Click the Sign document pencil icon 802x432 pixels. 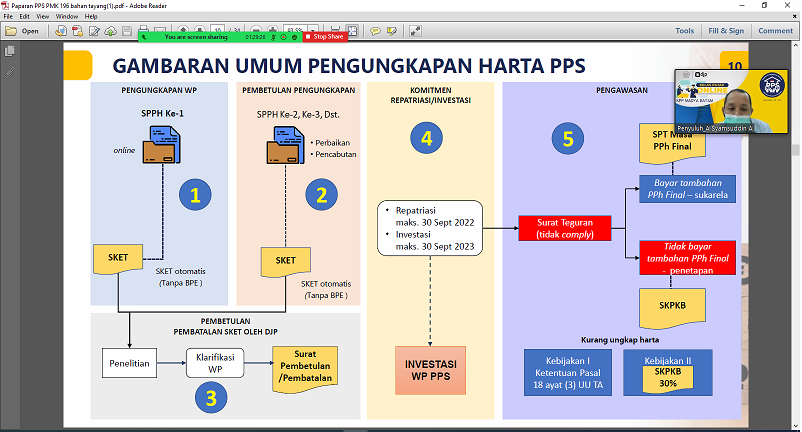[94, 31]
